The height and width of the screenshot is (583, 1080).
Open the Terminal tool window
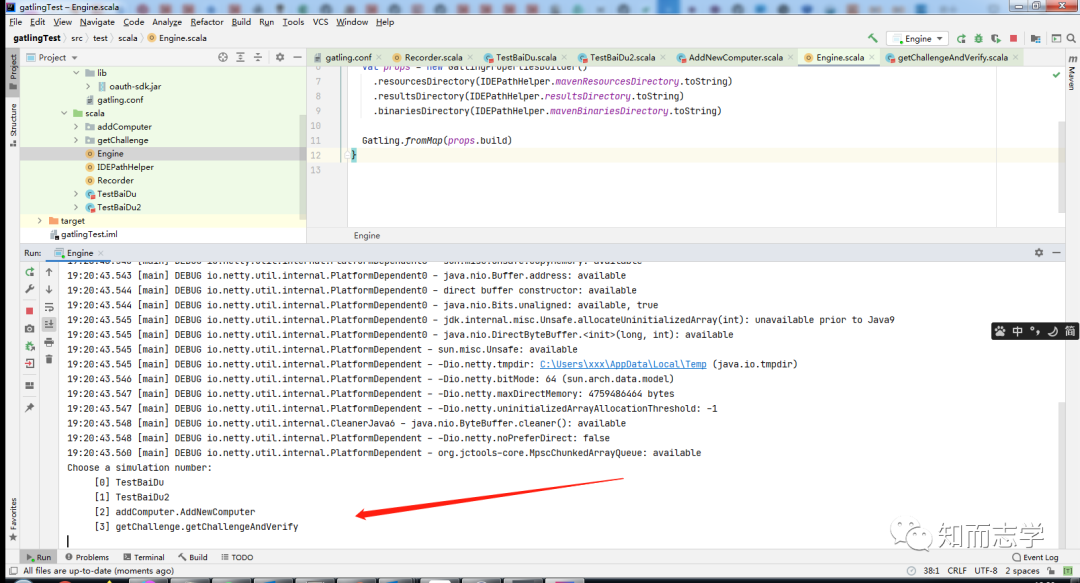143,557
